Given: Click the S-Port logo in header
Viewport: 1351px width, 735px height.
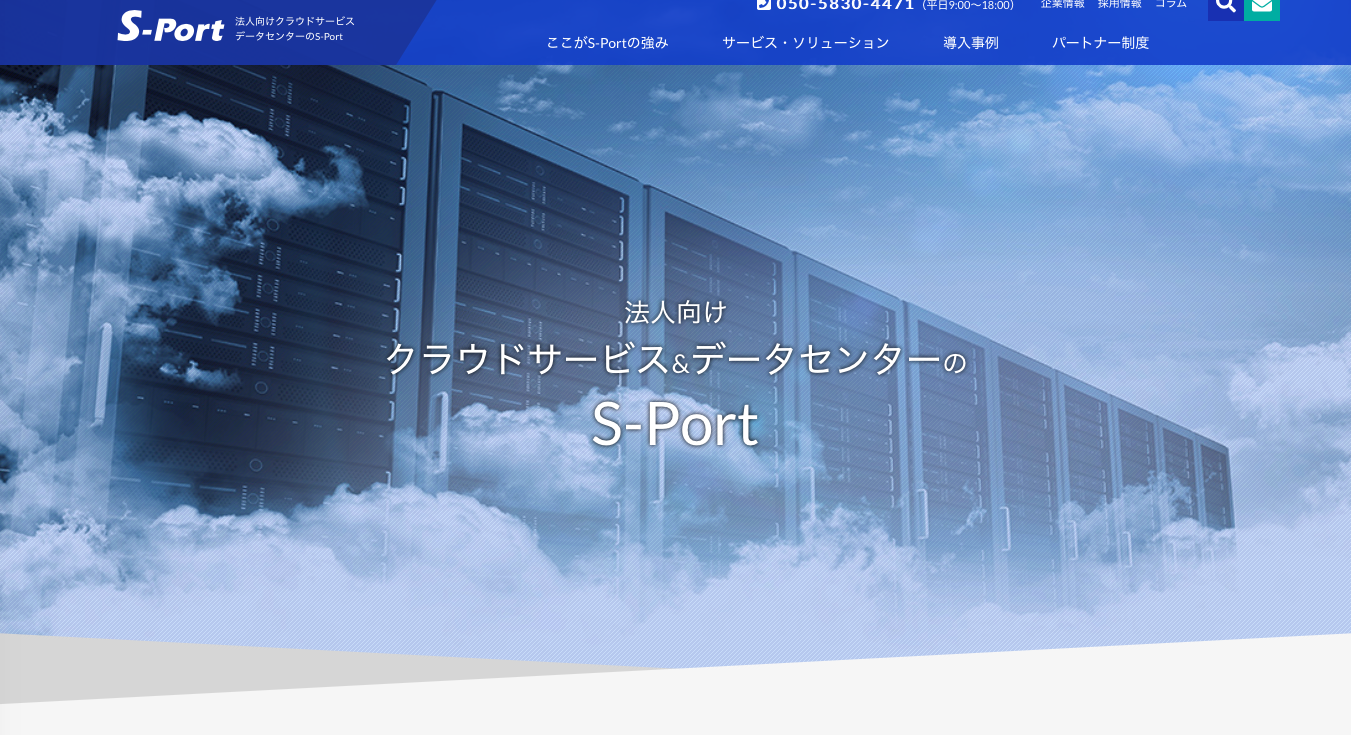Looking at the screenshot, I should click(170, 27).
